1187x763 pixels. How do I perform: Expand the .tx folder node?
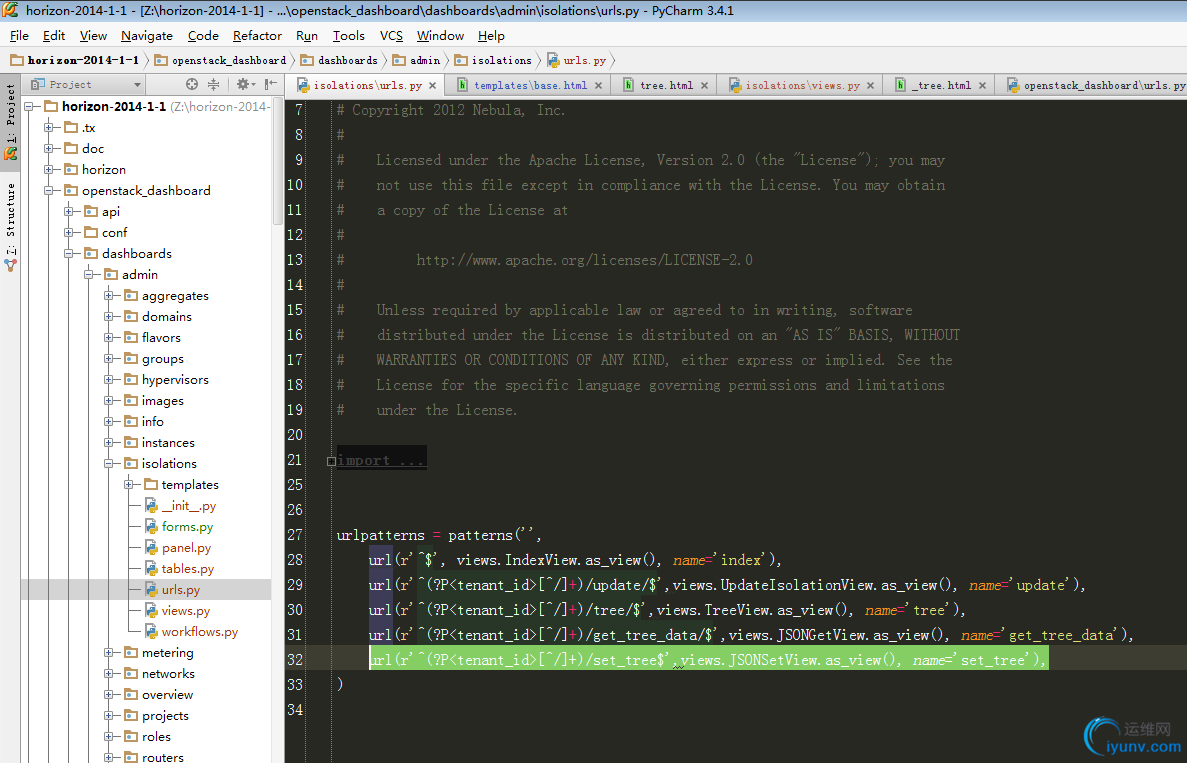pos(48,128)
